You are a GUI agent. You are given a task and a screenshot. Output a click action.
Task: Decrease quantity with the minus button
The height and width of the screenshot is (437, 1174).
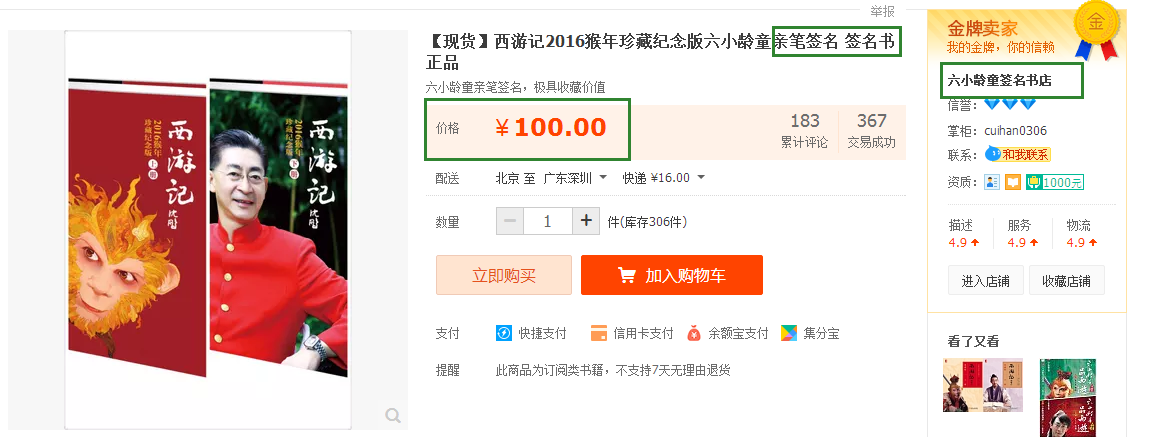click(x=510, y=221)
